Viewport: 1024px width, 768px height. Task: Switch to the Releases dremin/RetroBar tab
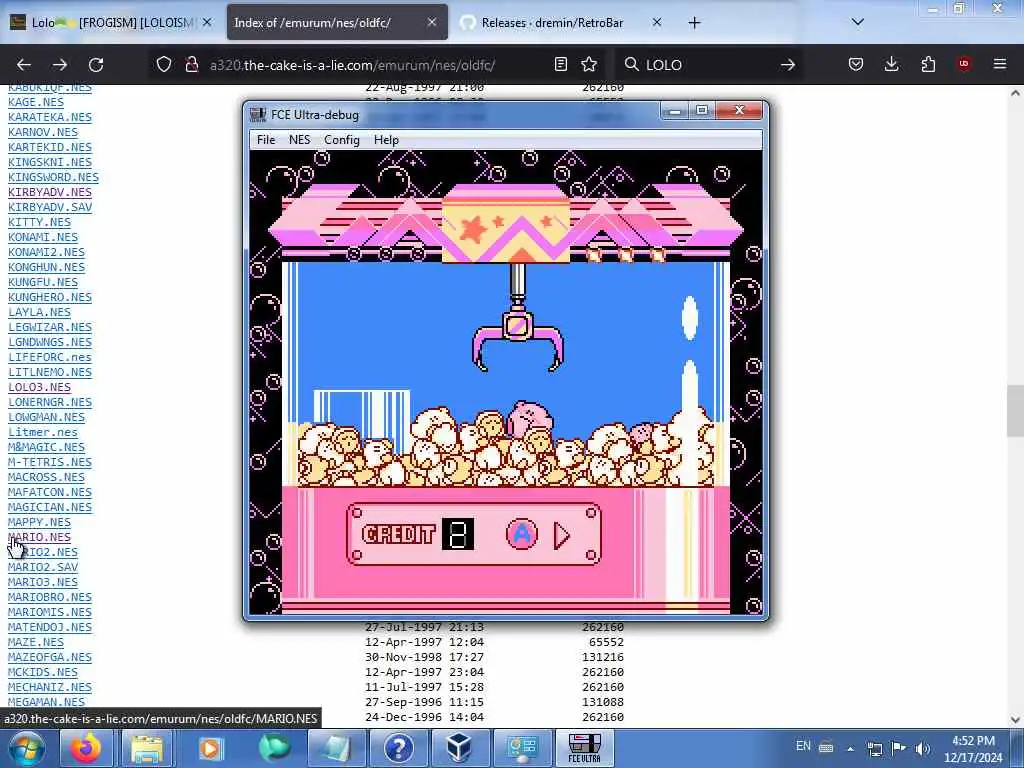coord(552,22)
